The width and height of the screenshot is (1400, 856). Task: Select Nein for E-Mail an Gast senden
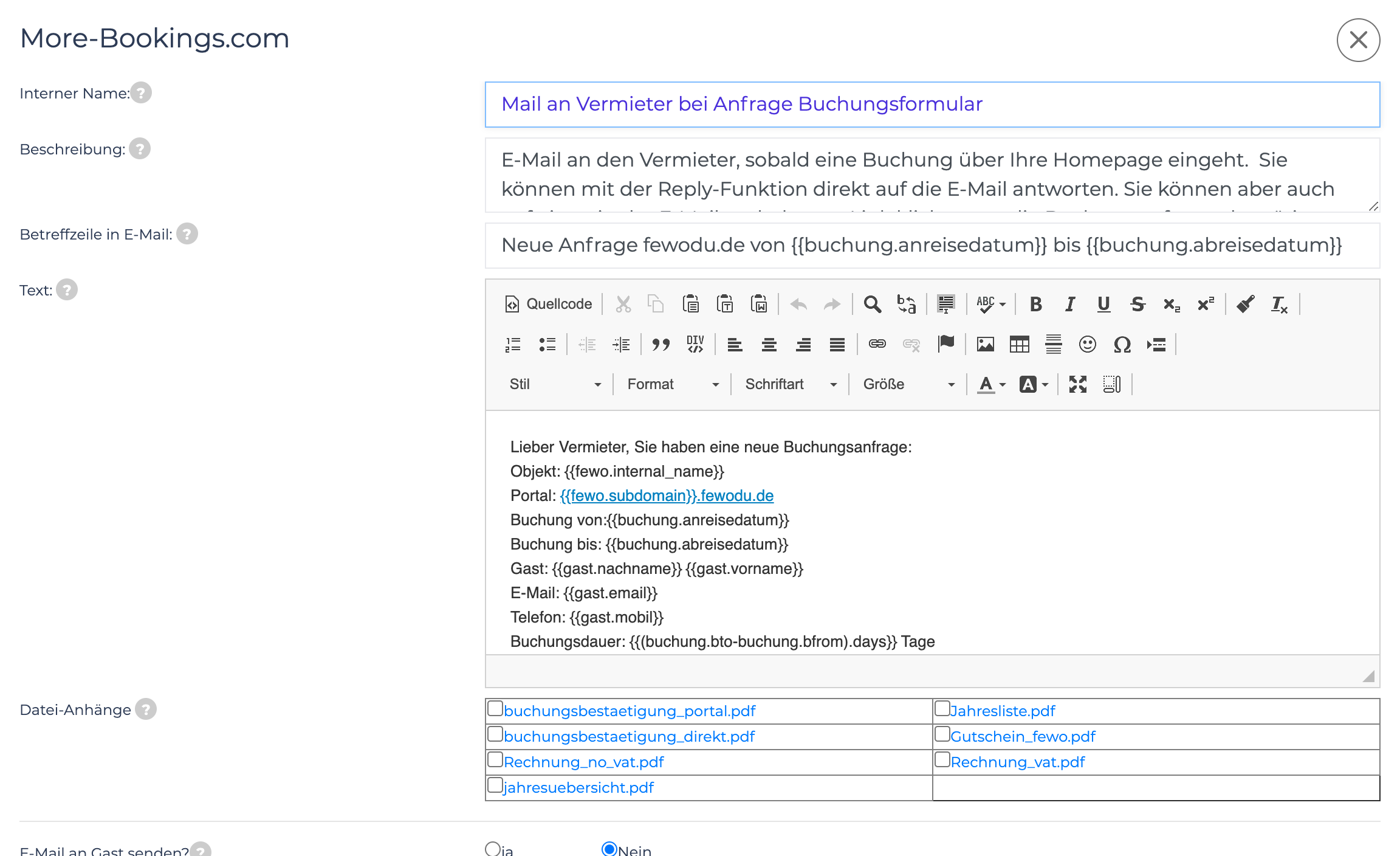click(609, 849)
